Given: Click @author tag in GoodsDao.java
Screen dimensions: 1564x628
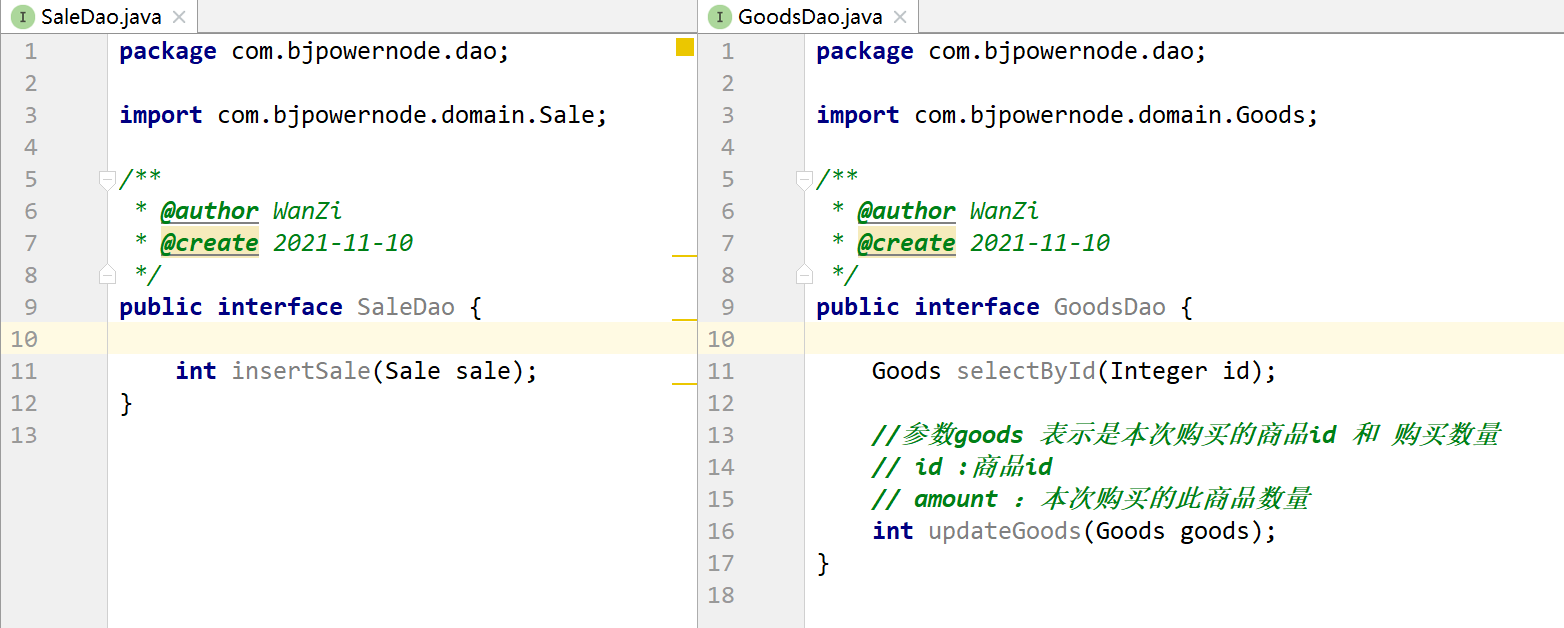Looking at the screenshot, I should [x=907, y=211].
